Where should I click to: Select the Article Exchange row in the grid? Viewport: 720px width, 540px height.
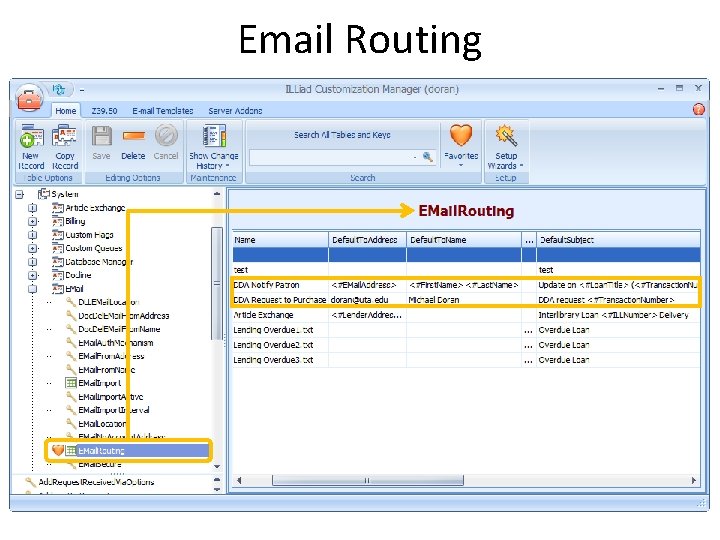[x=466, y=315]
